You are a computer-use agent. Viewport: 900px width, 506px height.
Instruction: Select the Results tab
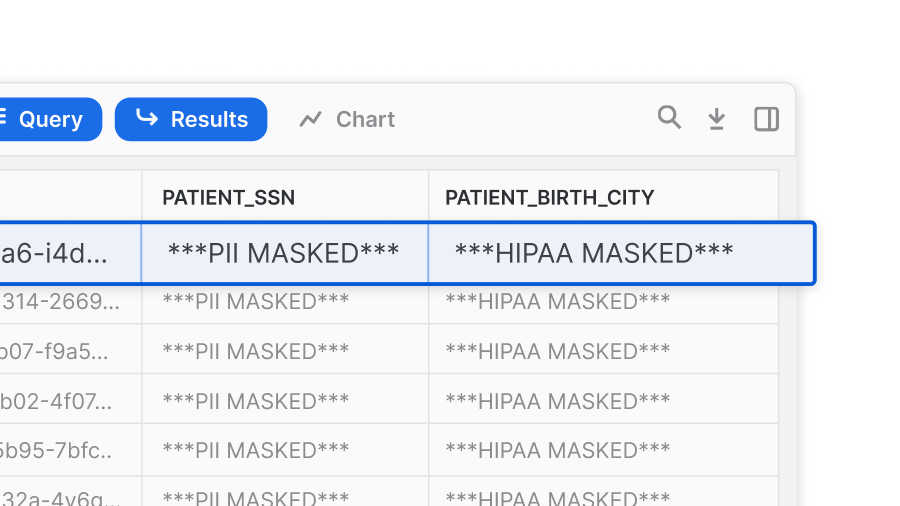pyautogui.click(x=191, y=120)
